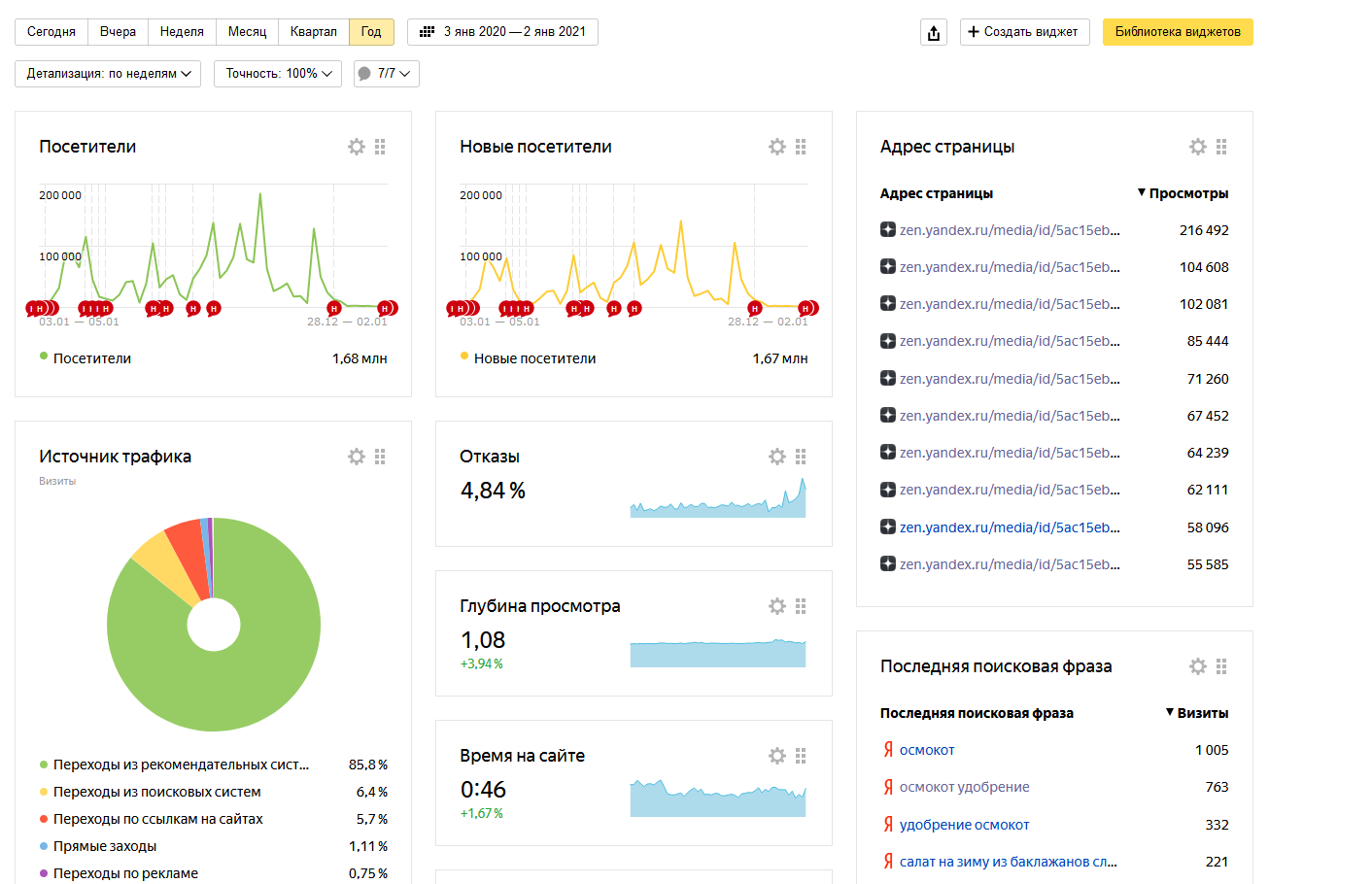Click page icon beside URL with 55 585 views
Viewport: 1372px width, 884px height.
click(x=888, y=564)
